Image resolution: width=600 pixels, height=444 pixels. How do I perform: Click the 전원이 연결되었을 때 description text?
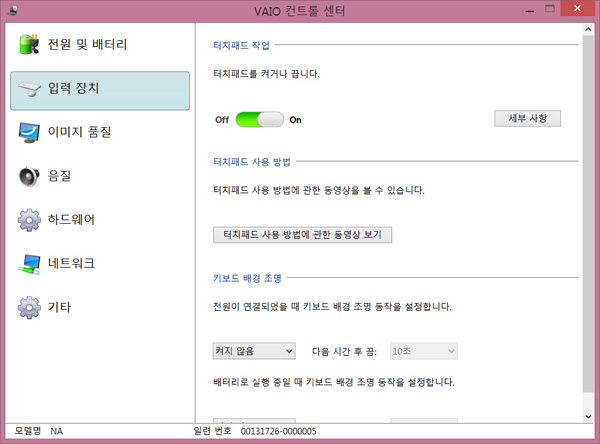pos(332,307)
